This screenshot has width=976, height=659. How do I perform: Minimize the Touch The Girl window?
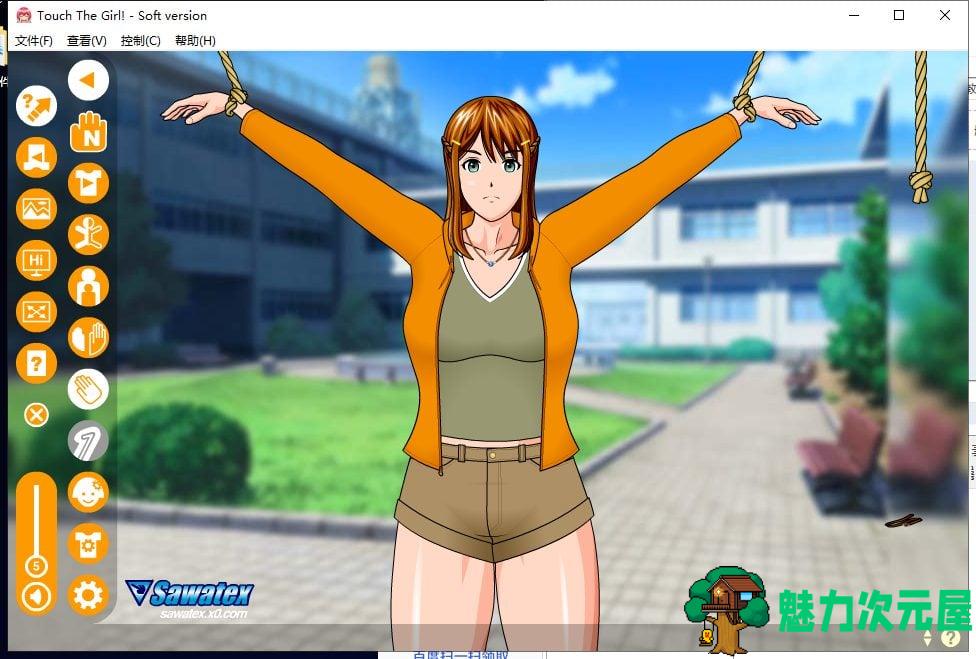point(854,15)
